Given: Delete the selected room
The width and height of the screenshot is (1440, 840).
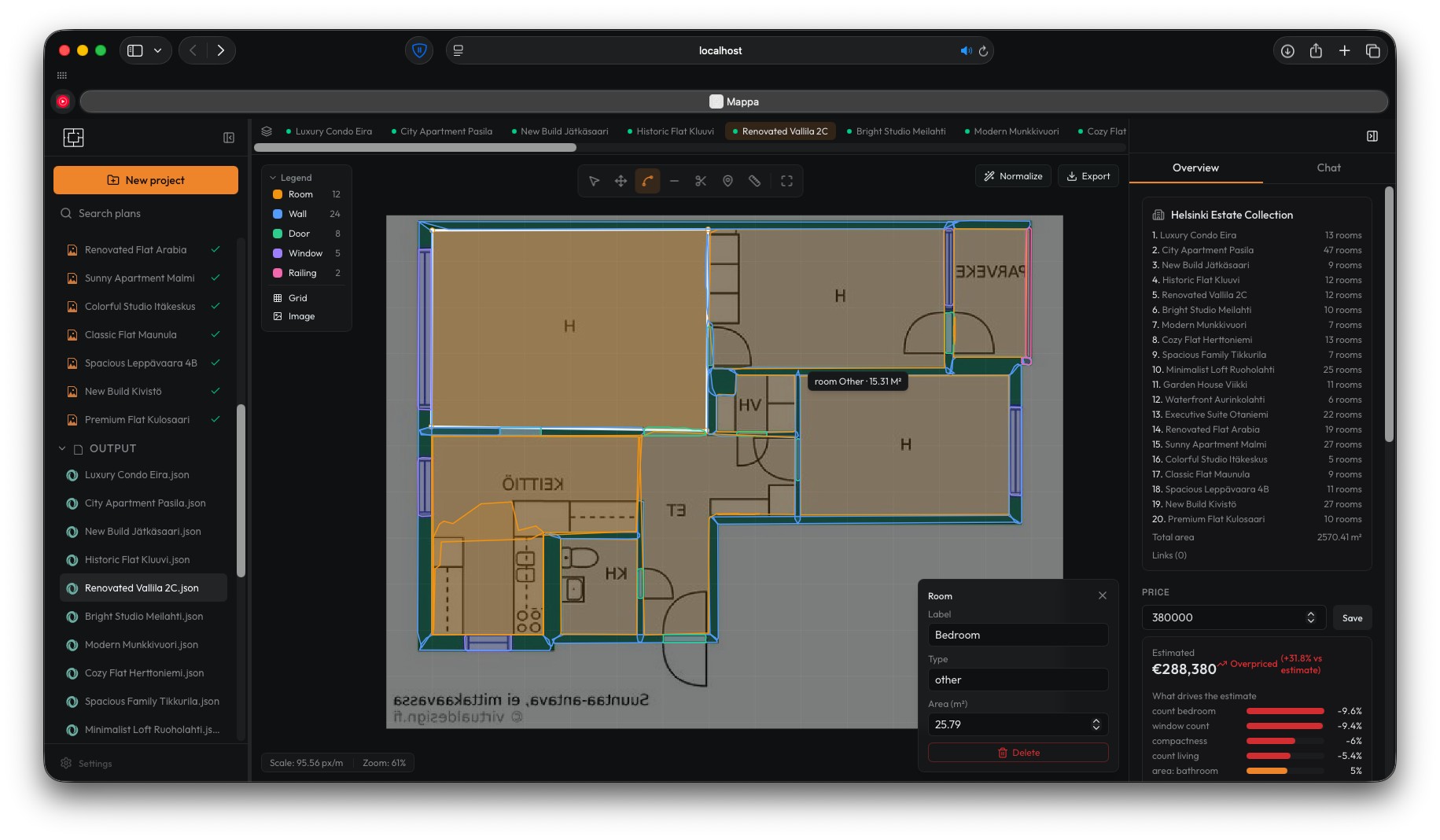Looking at the screenshot, I should point(1018,753).
